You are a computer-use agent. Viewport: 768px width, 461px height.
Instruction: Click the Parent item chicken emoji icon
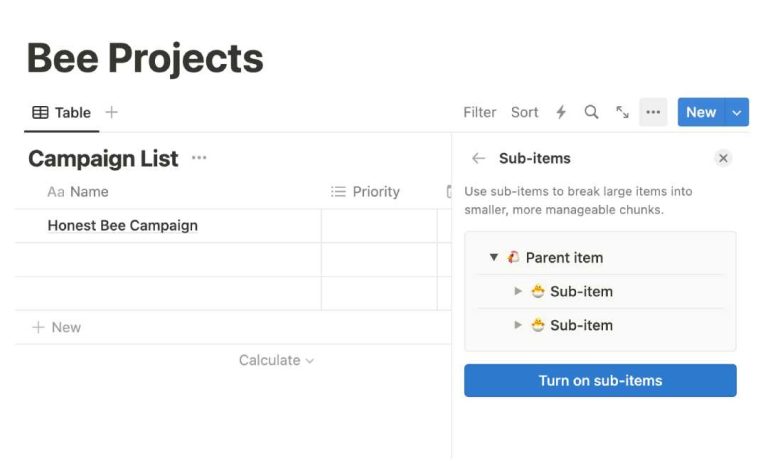coord(513,257)
